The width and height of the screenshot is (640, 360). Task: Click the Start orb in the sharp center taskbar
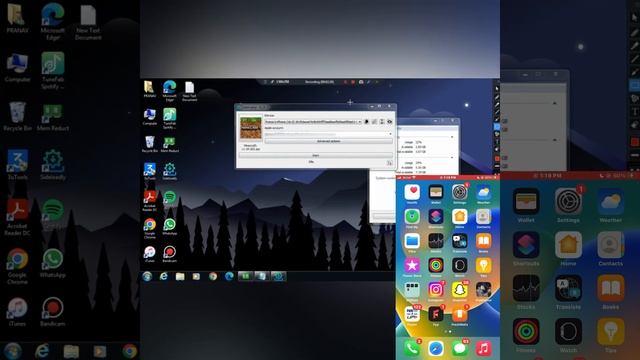tap(147, 276)
